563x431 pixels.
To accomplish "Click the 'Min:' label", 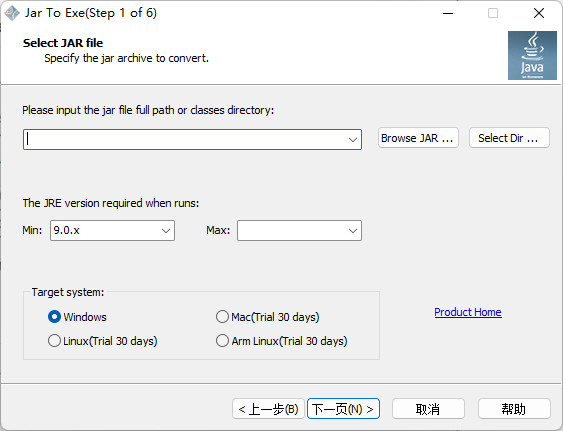I will point(32,230).
